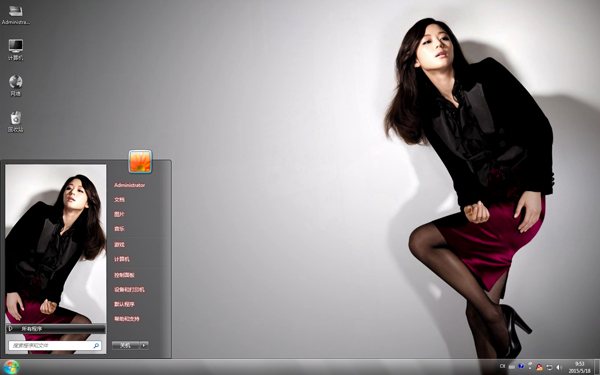Click the search programs and files field
The height and width of the screenshot is (375, 600).
(x=55, y=346)
